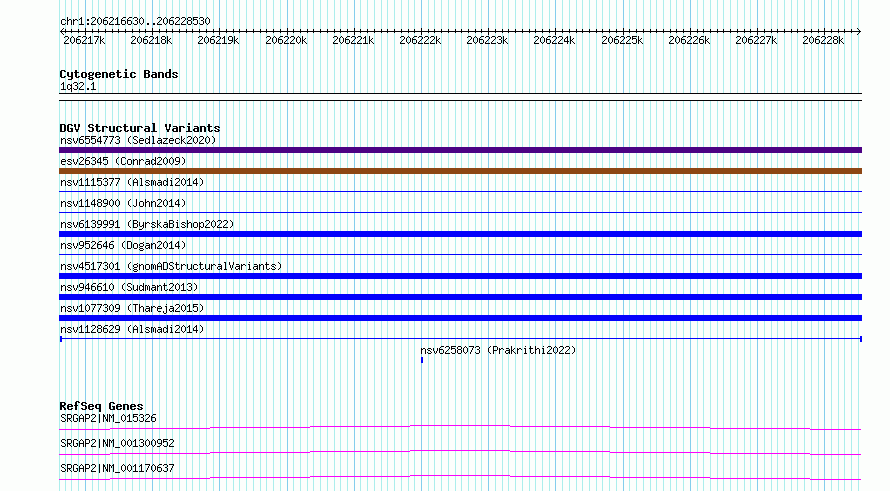Viewport: 890px width, 491px height.
Task: Click the 206219k ruler tick label
Action: coord(218,40)
